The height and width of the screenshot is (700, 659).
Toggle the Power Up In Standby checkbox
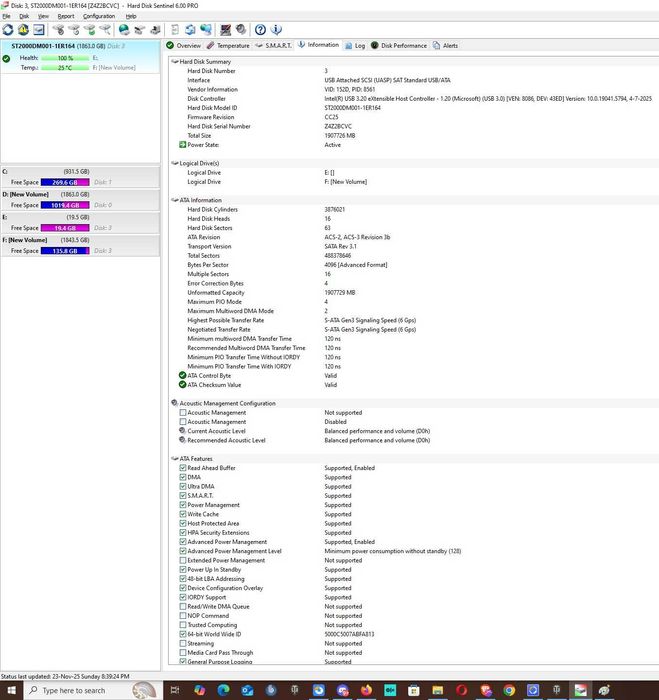183,569
